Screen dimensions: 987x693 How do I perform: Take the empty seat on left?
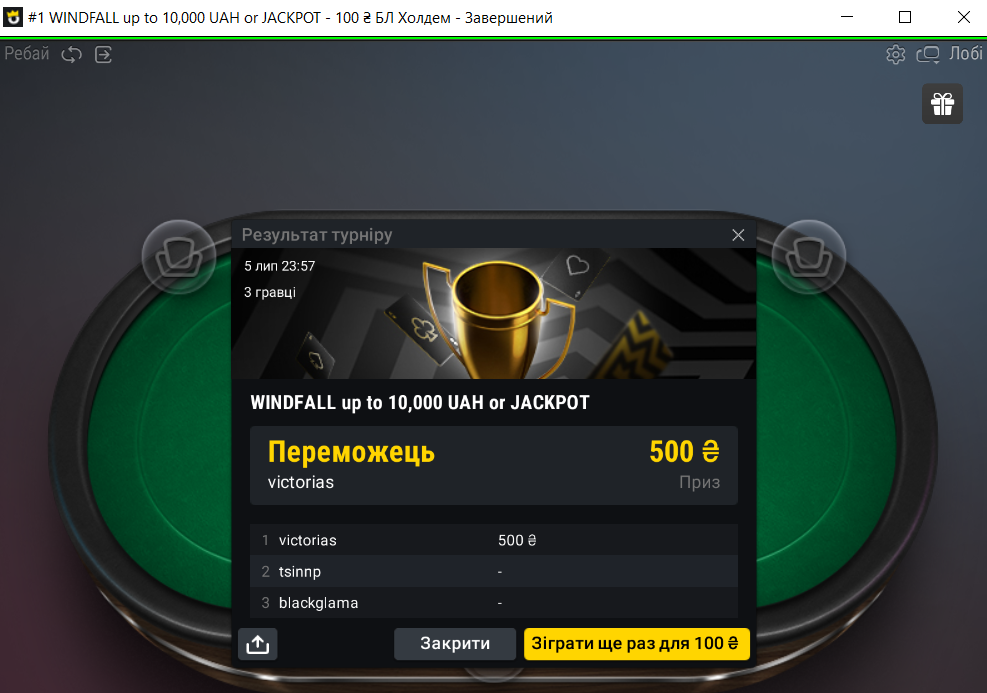click(x=179, y=257)
